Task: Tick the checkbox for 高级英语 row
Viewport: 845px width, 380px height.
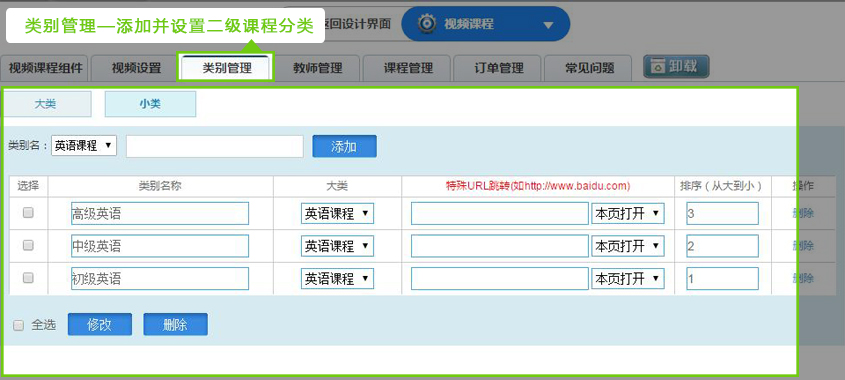Action: pyautogui.click(x=28, y=213)
